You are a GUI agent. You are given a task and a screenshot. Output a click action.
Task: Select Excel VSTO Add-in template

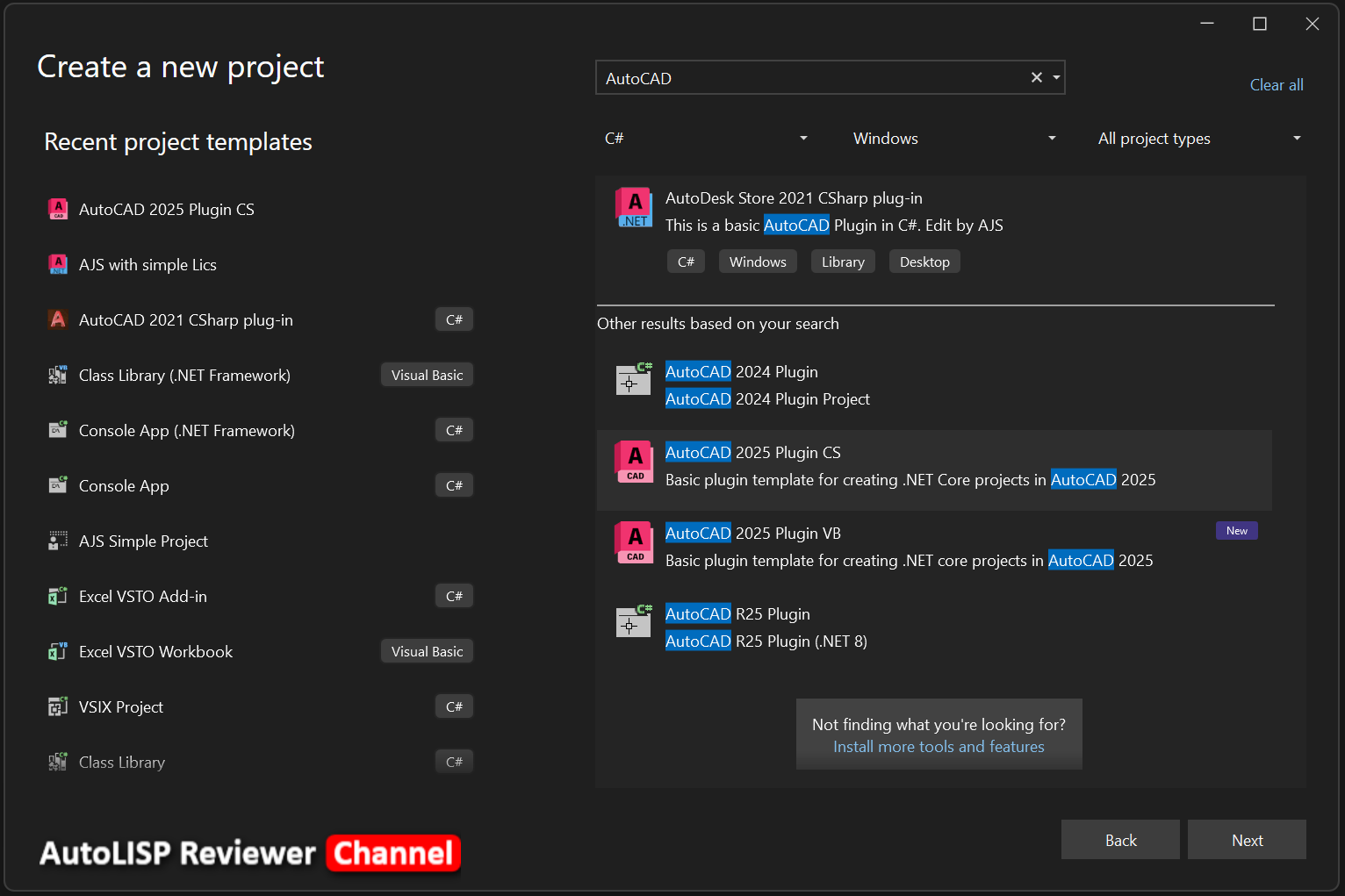(x=260, y=596)
